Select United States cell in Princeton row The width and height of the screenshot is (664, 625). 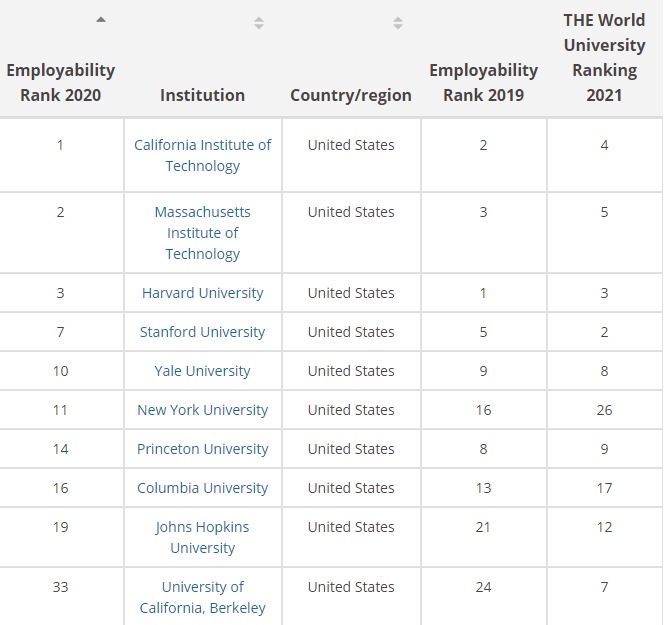pyautogui.click(x=351, y=449)
